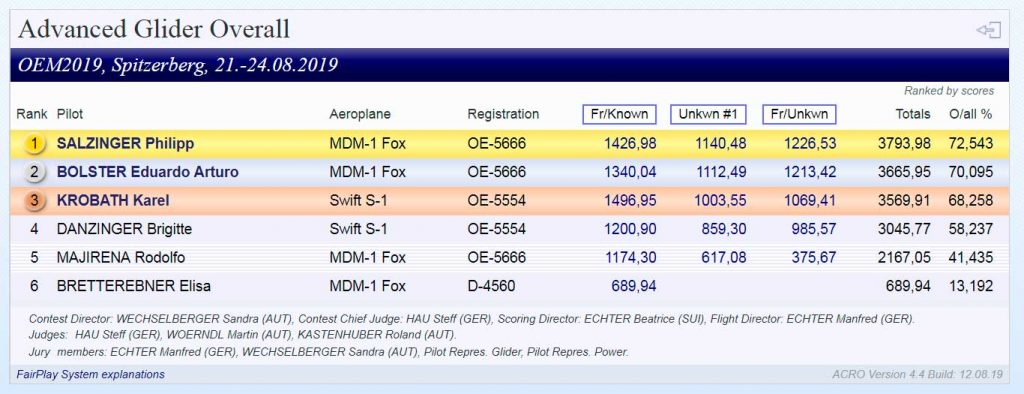The height and width of the screenshot is (394, 1024).
Task: Click the bronze rank 3 medal badge
Action: (x=35, y=201)
